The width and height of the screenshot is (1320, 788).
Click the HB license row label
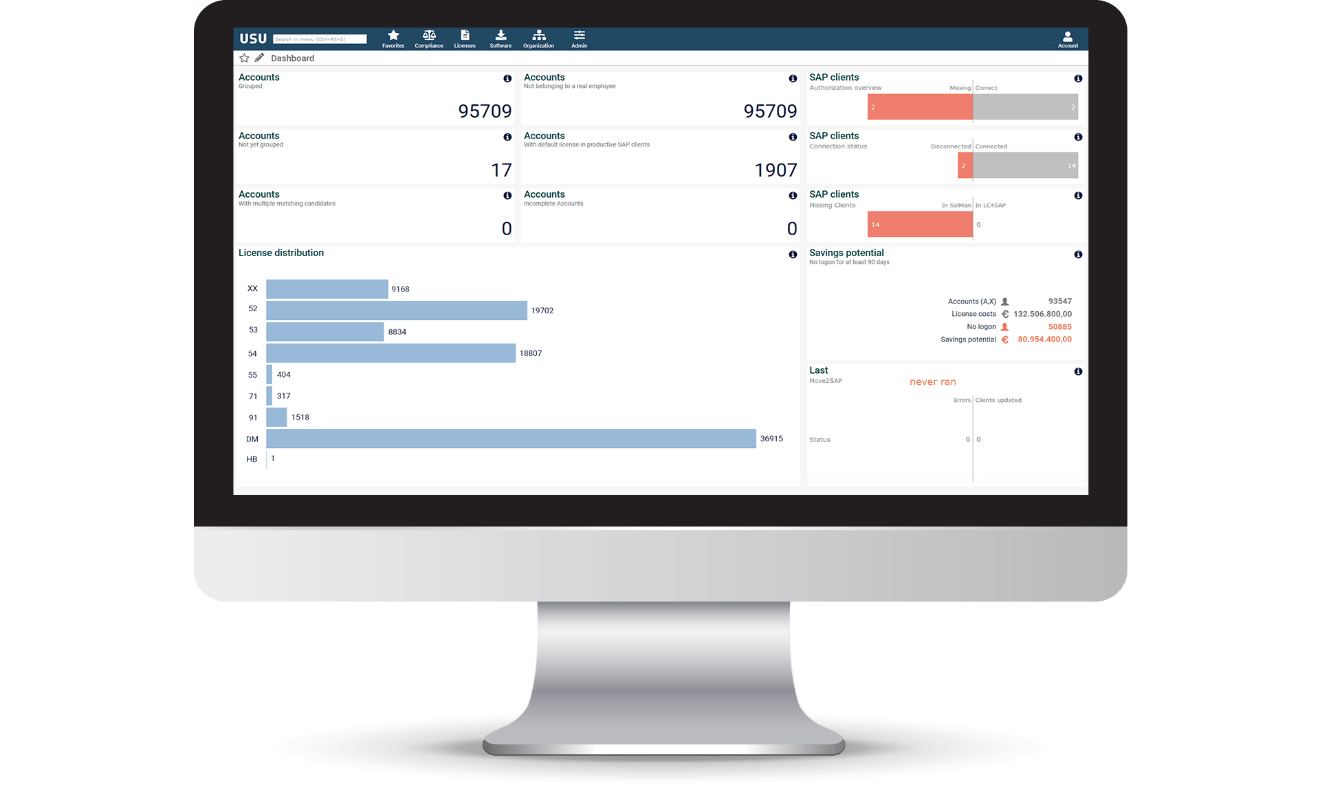click(x=252, y=459)
